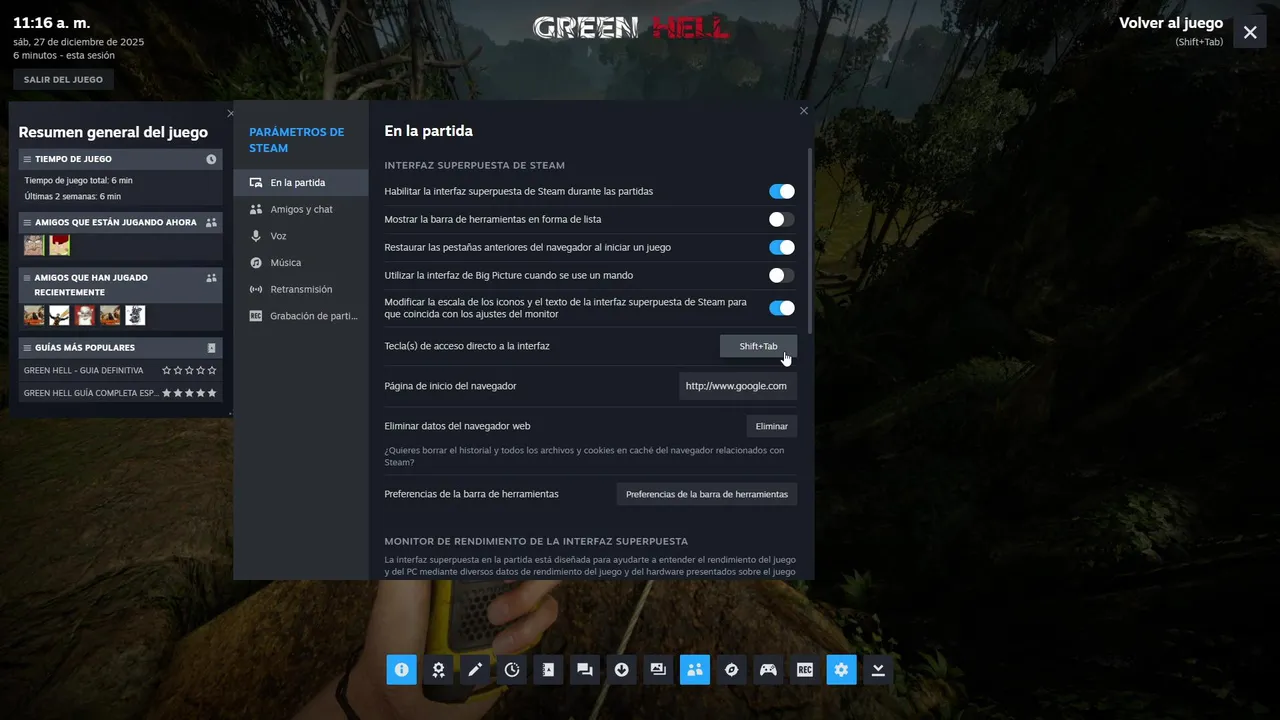Click drag handle icon of Guías más populares
Screen dimensions: 1280x720
[x=28, y=348]
